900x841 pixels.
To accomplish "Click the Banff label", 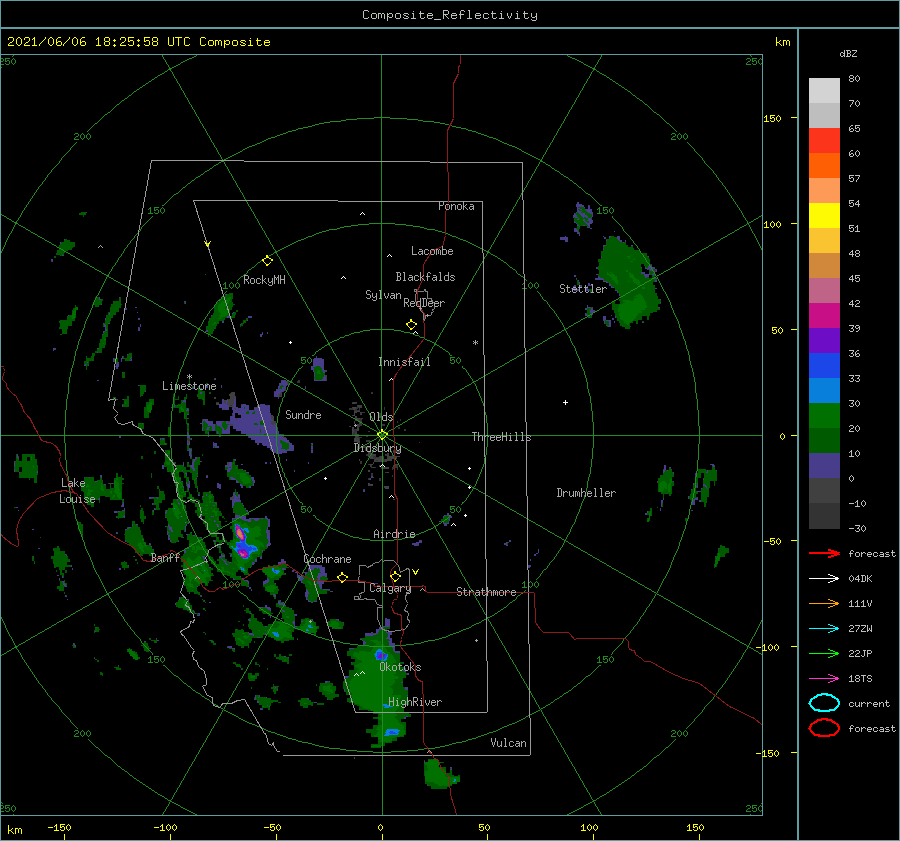I will pos(165,558).
